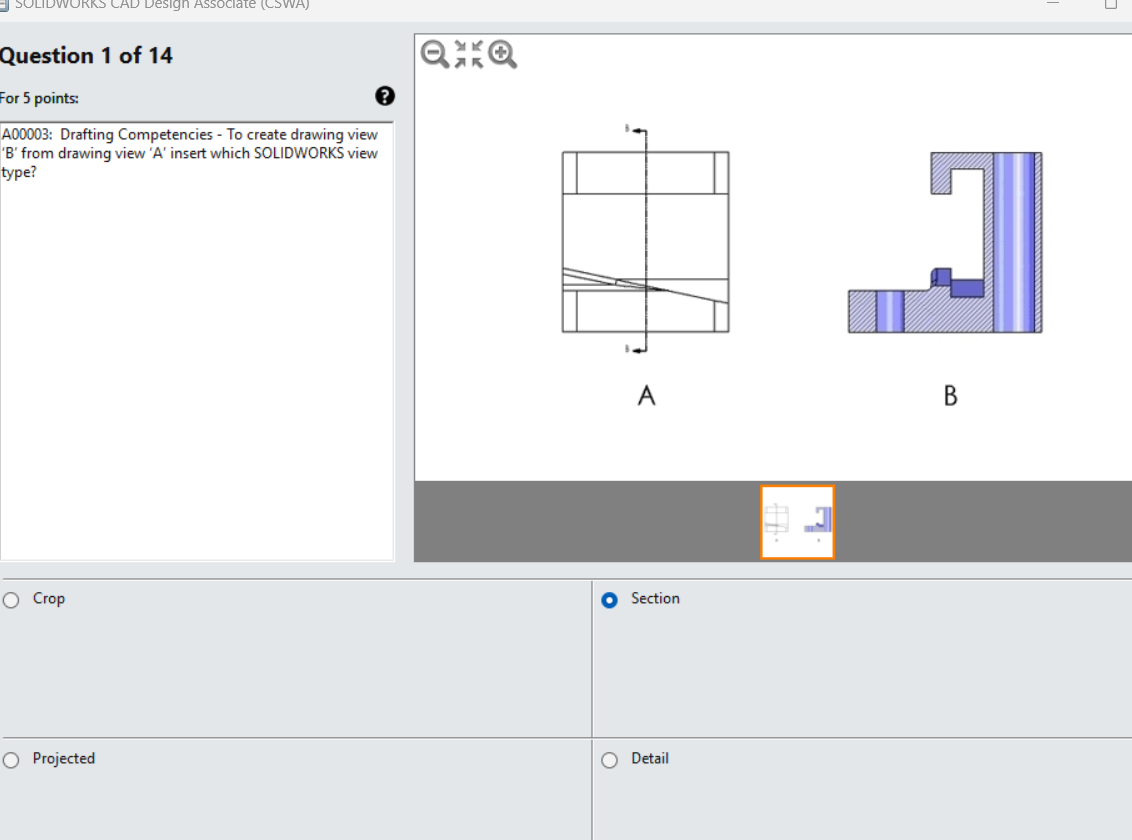Click the highlighted drawing thumbnail

797,521
